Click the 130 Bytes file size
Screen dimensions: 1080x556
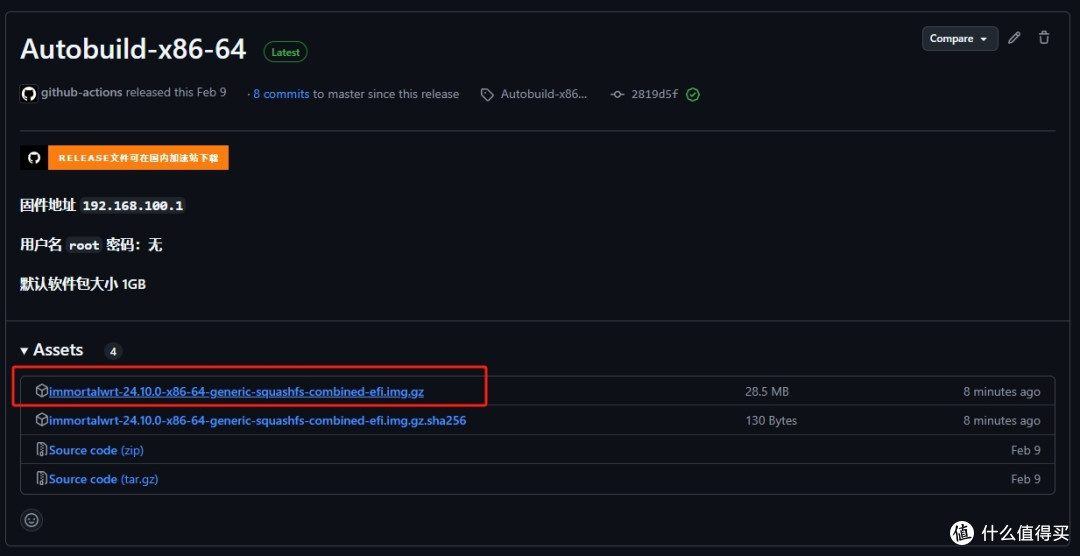pos(771,420)
